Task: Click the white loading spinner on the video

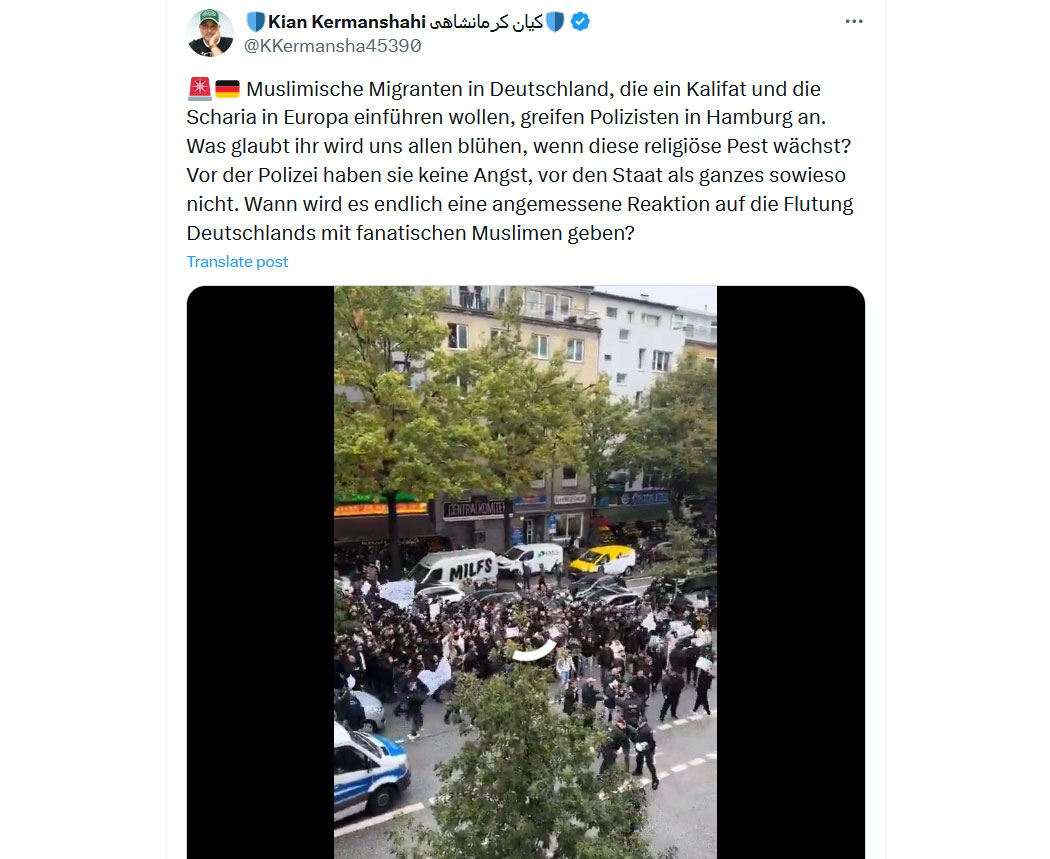Action: click(534, 651)
